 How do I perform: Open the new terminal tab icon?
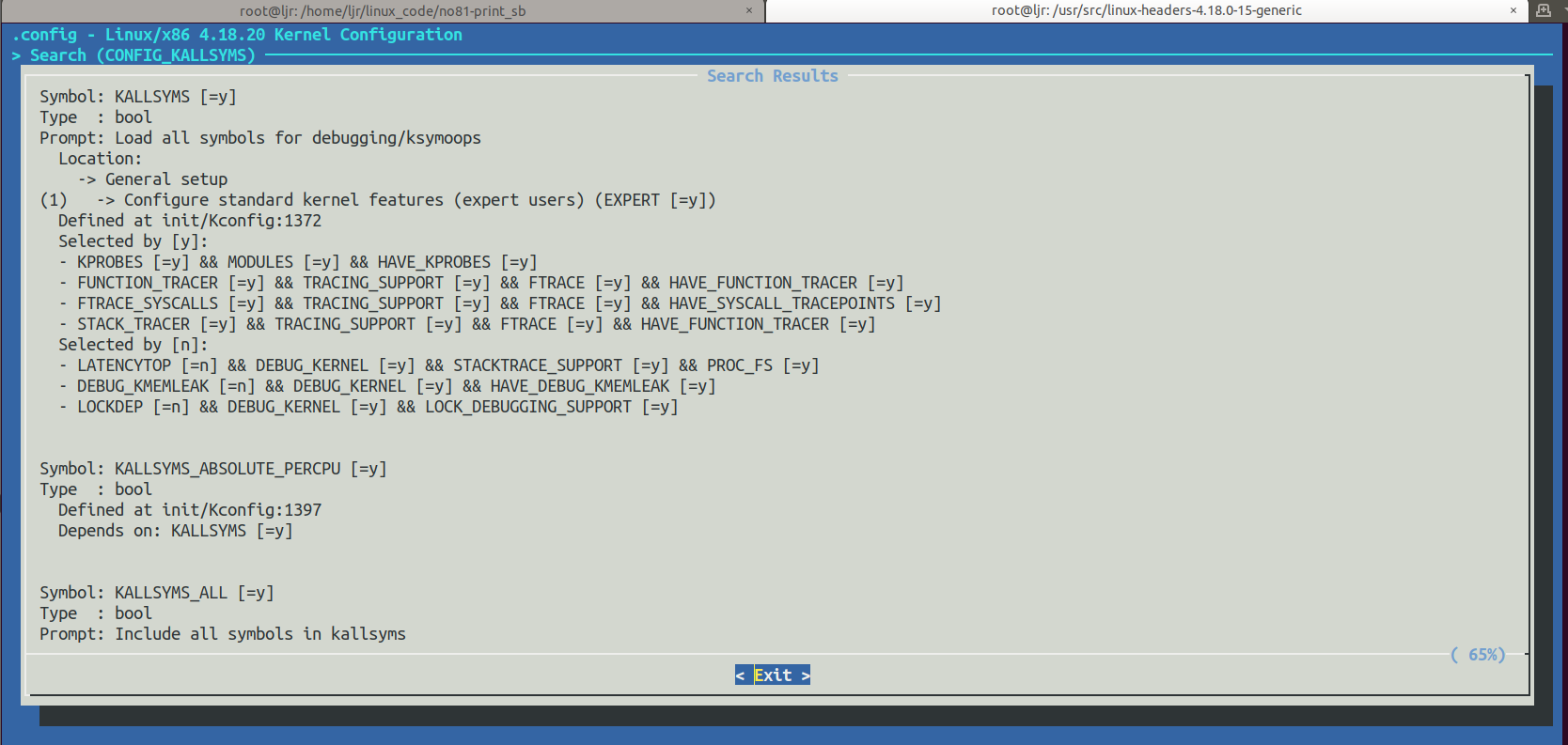(1544, 10)
